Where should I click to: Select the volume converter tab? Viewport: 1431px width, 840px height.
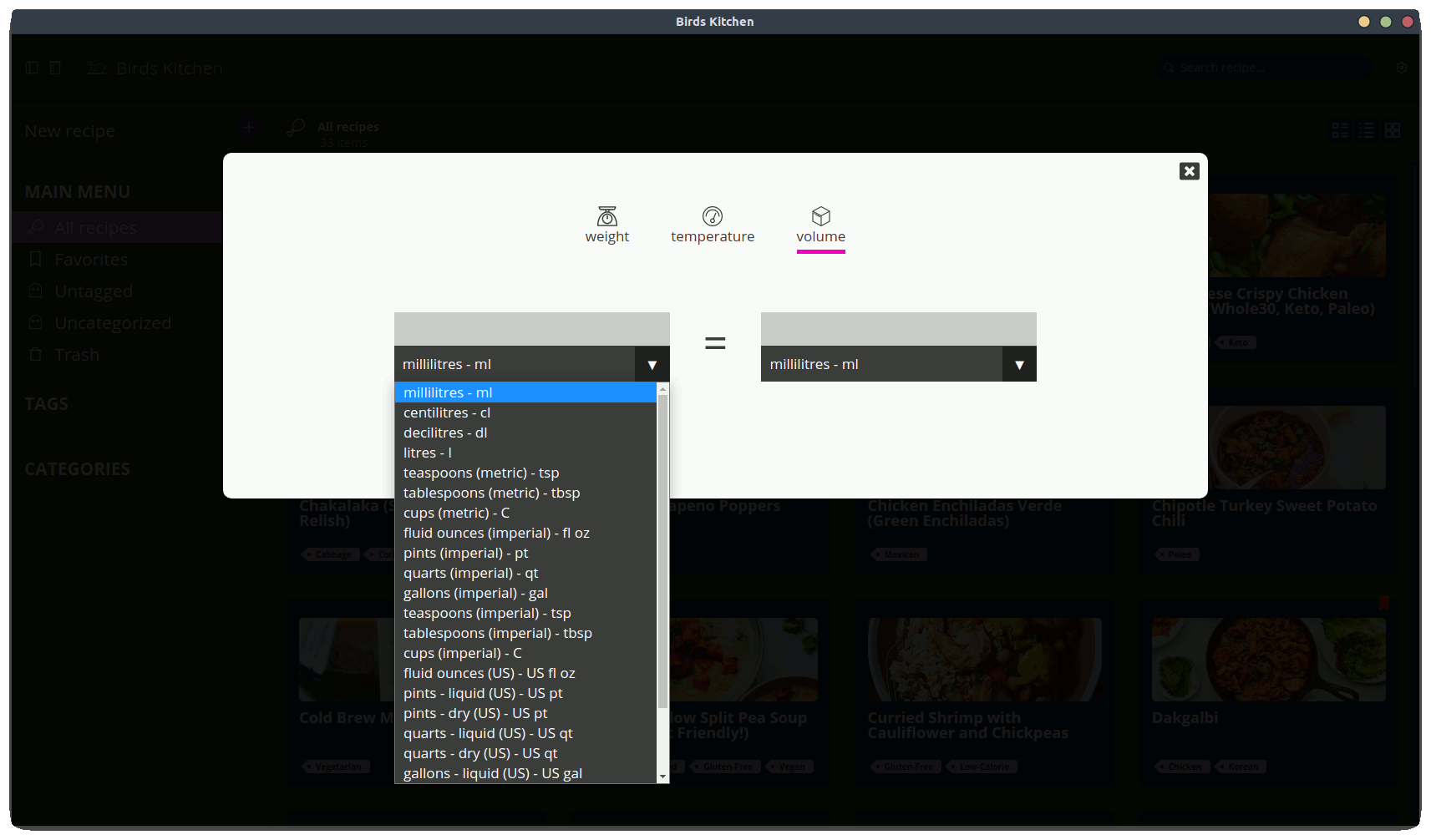[x=821, y=227]
